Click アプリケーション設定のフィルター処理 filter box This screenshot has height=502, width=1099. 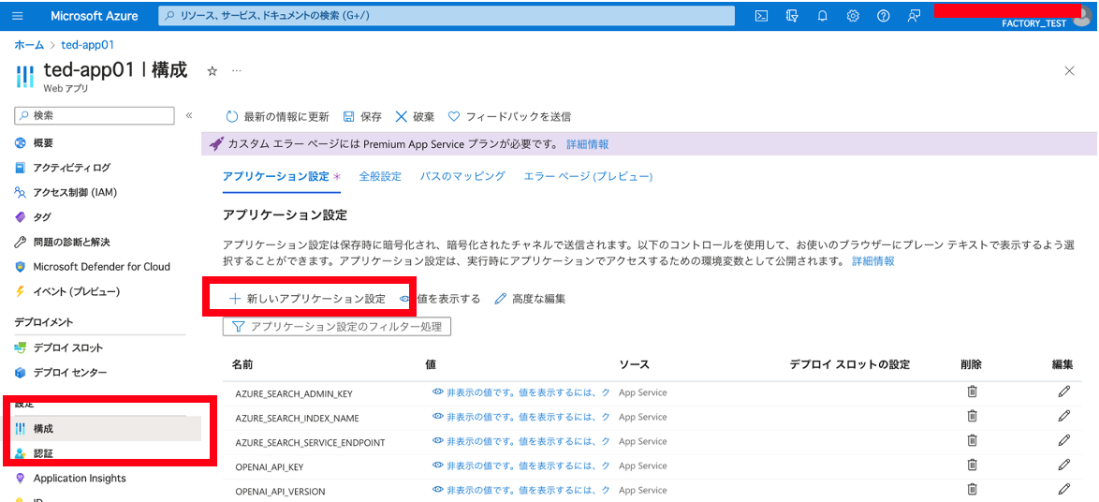point(336,327)
